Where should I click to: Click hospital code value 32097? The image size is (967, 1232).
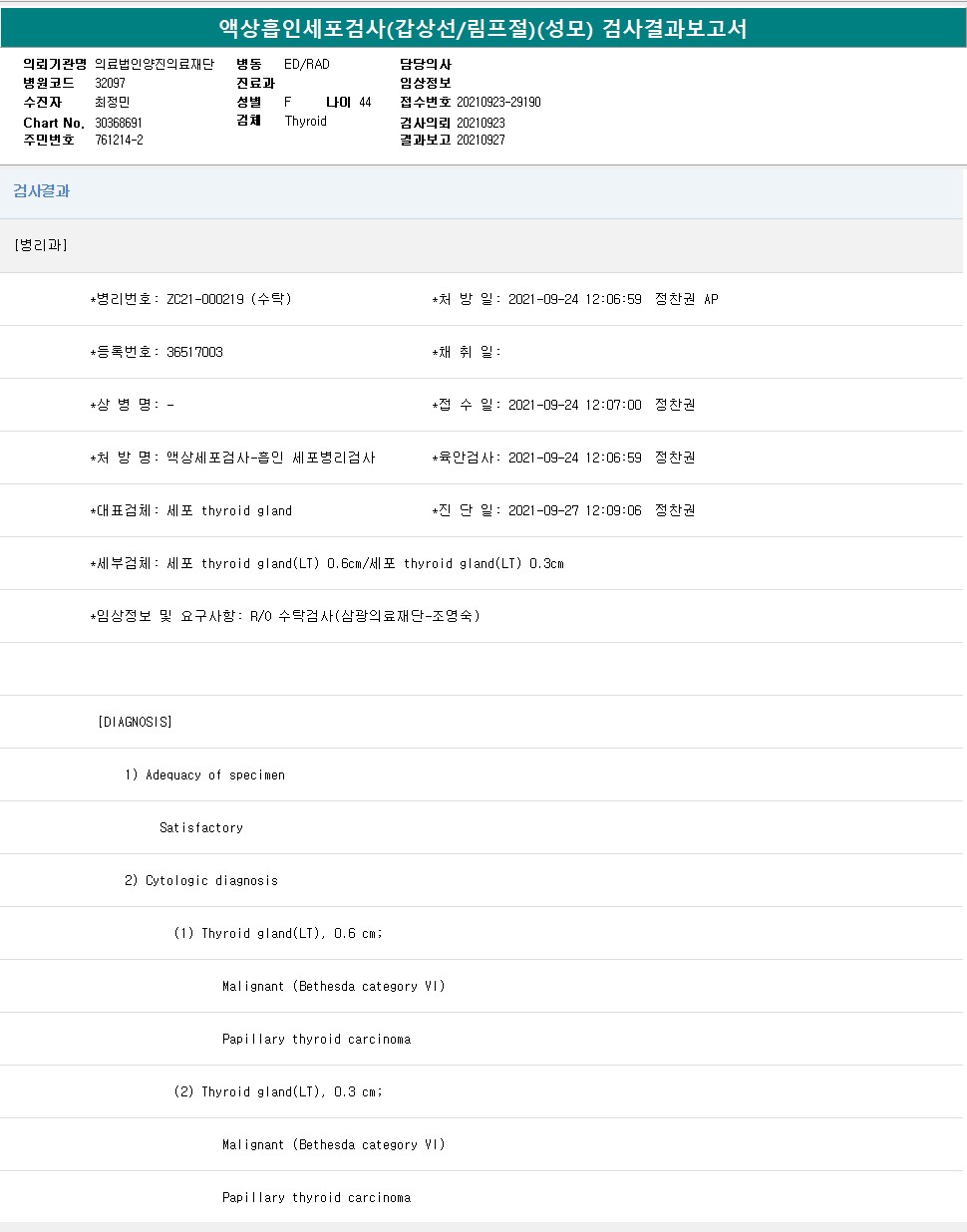tap(111, 84)
